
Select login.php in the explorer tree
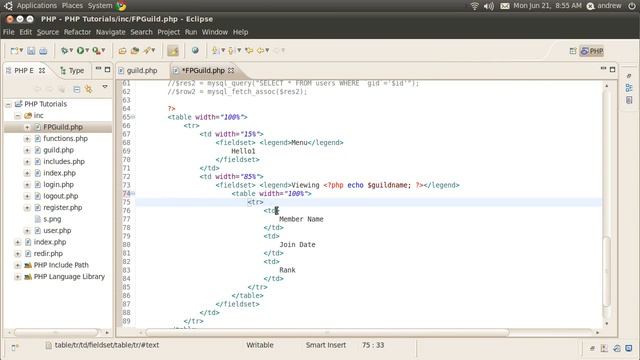58,185
